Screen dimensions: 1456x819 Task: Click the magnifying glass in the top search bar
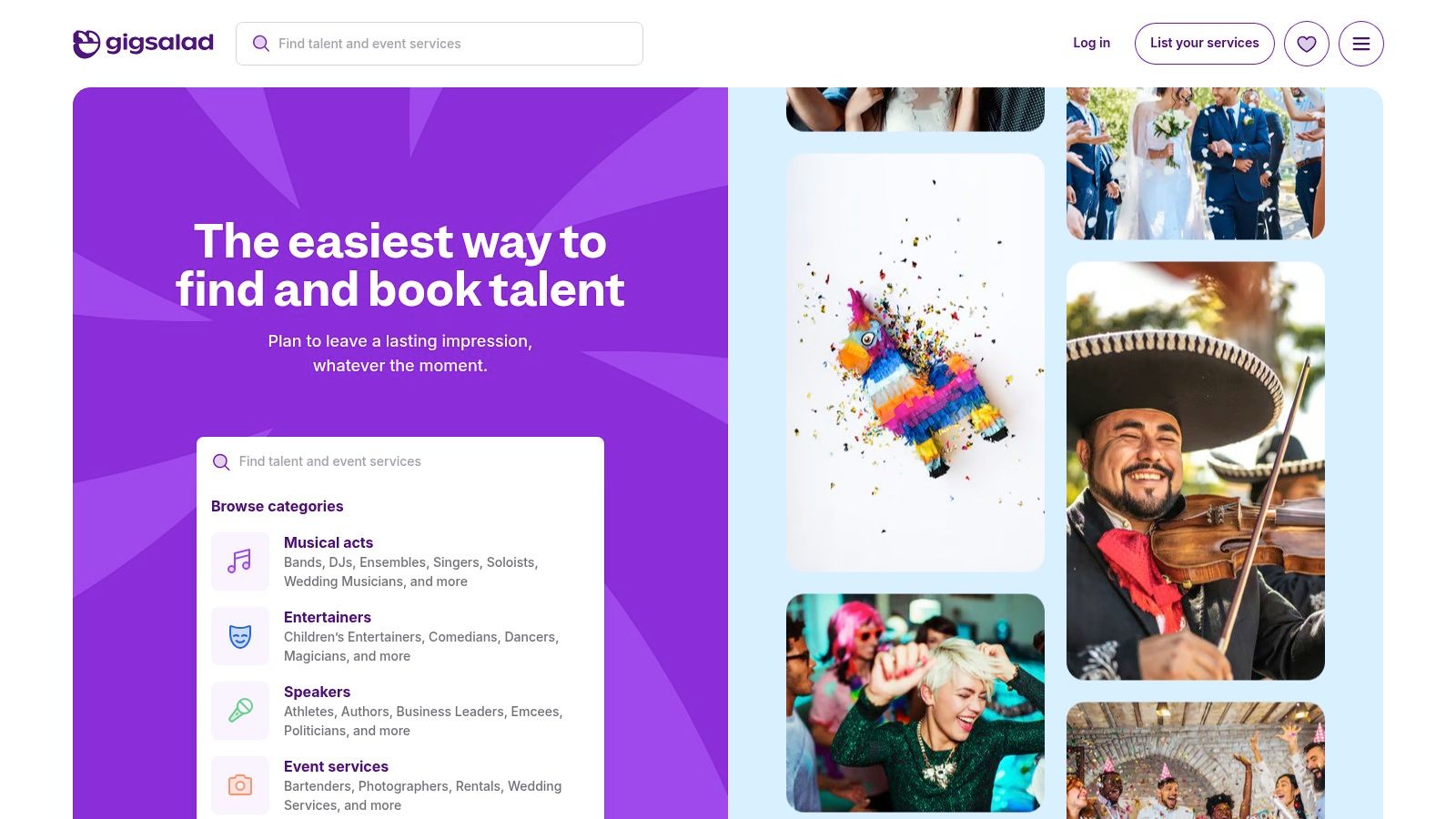coord(261,43)
